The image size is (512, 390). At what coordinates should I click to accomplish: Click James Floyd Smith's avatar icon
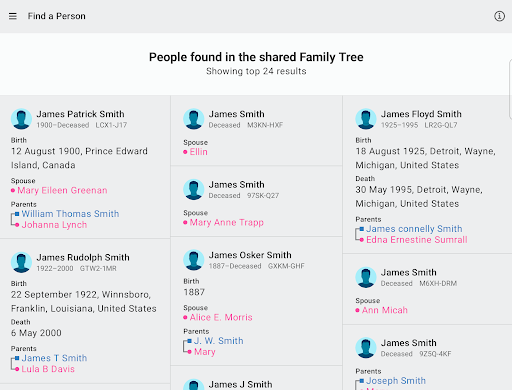coord(366,119)
